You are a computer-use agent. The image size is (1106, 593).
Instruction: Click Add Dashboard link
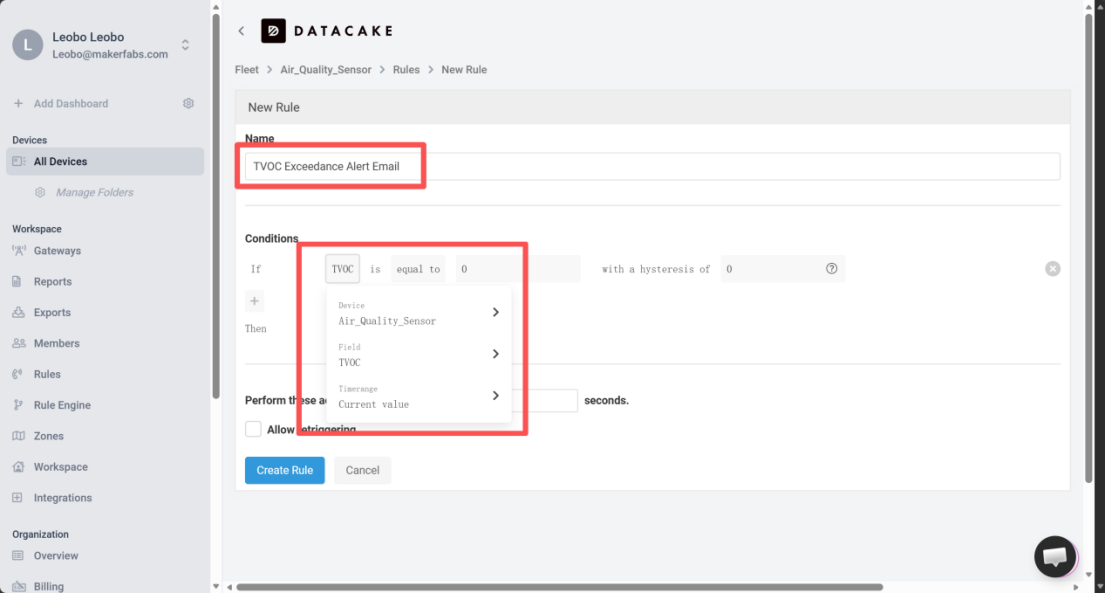tap(71, 104)
